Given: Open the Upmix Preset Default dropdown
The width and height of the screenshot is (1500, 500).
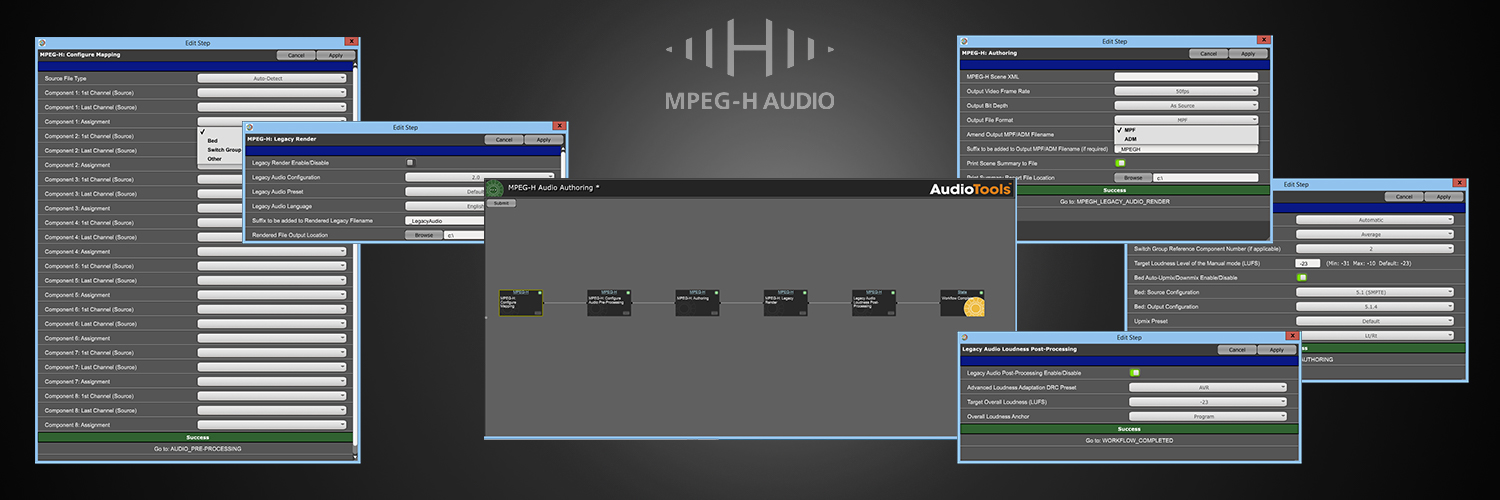Looking at the screenshot, I should pyautogui.click(x=1376, y=321).
